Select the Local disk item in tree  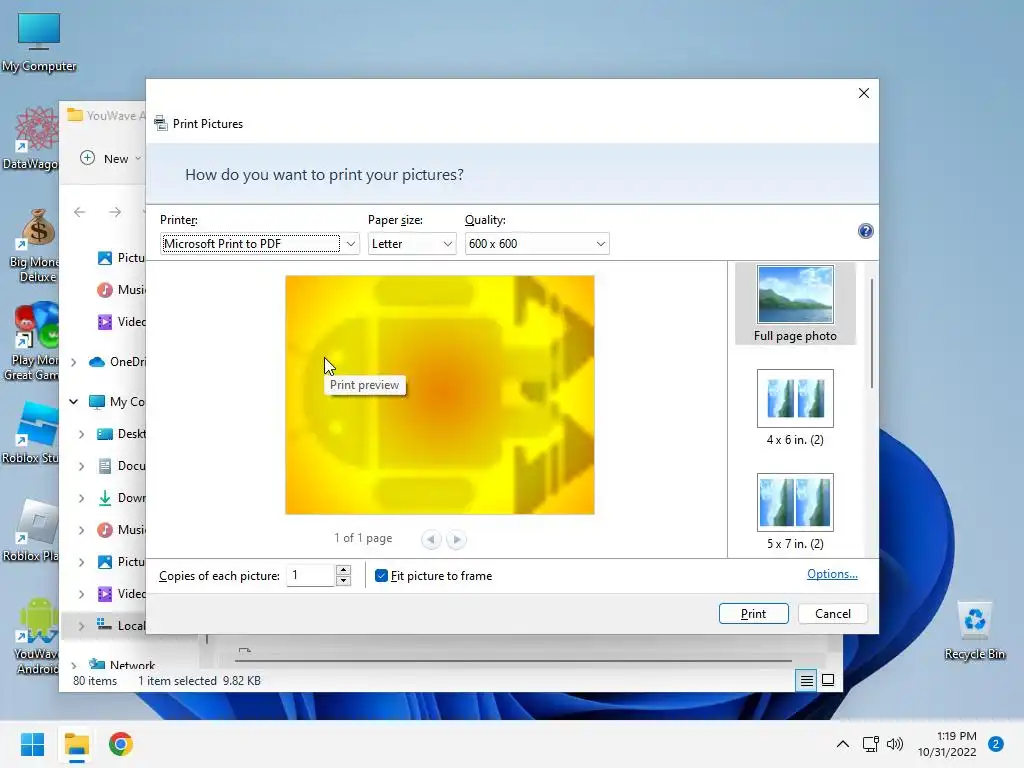[121, 626]
